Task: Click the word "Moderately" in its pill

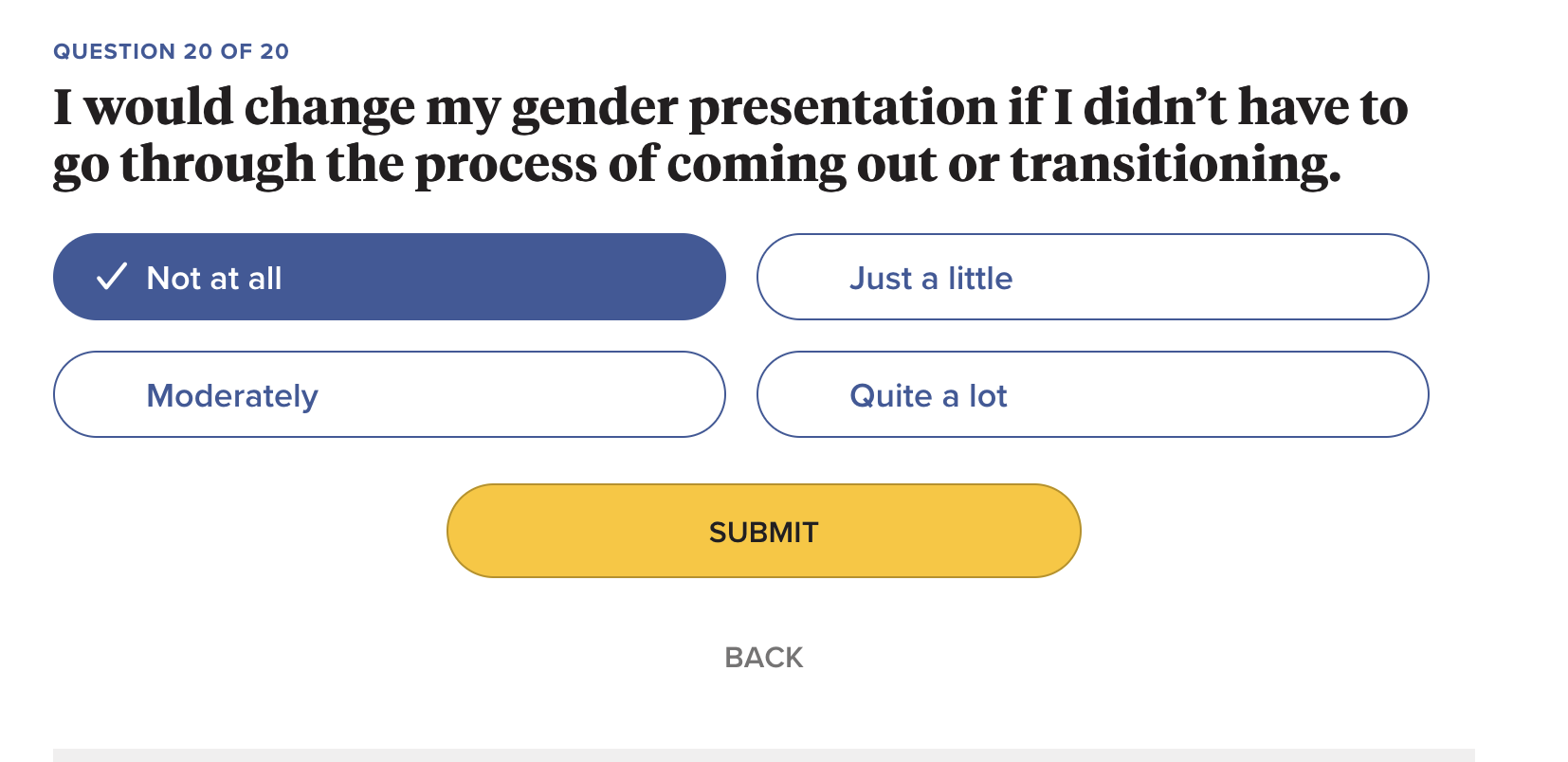Action: [x=232, y=395]
